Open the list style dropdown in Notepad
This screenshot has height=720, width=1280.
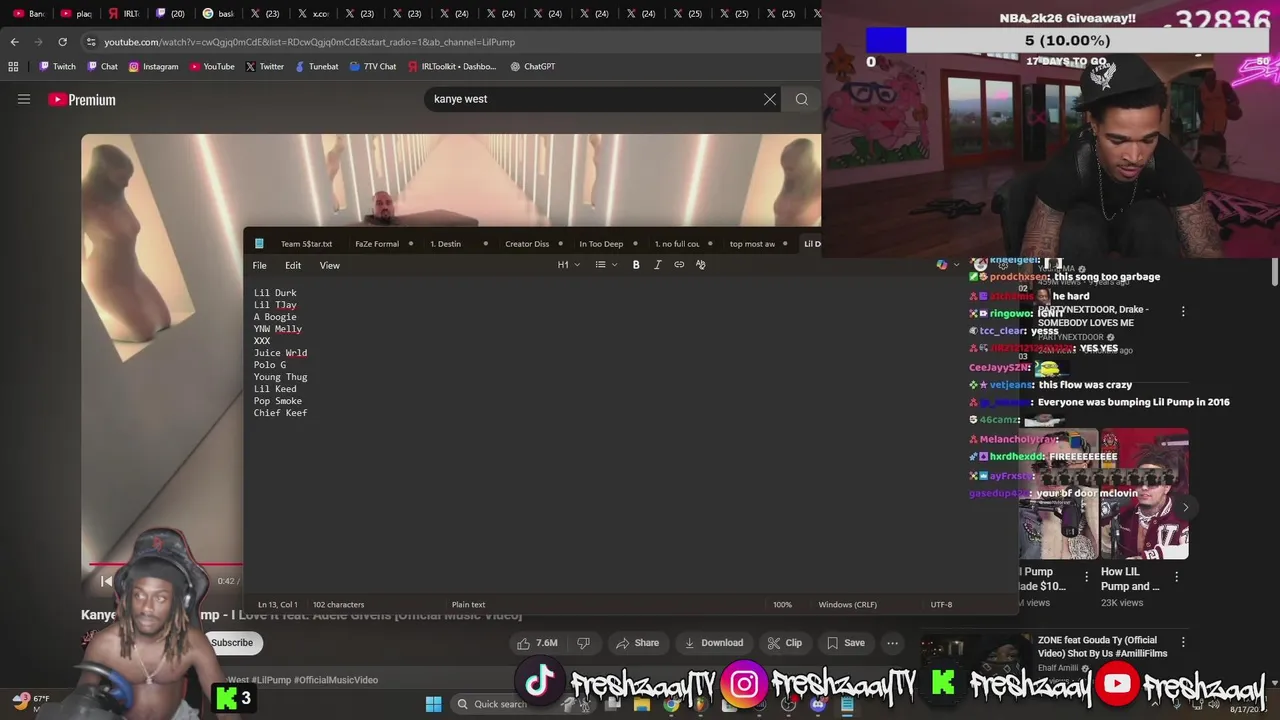coord(606,265)
